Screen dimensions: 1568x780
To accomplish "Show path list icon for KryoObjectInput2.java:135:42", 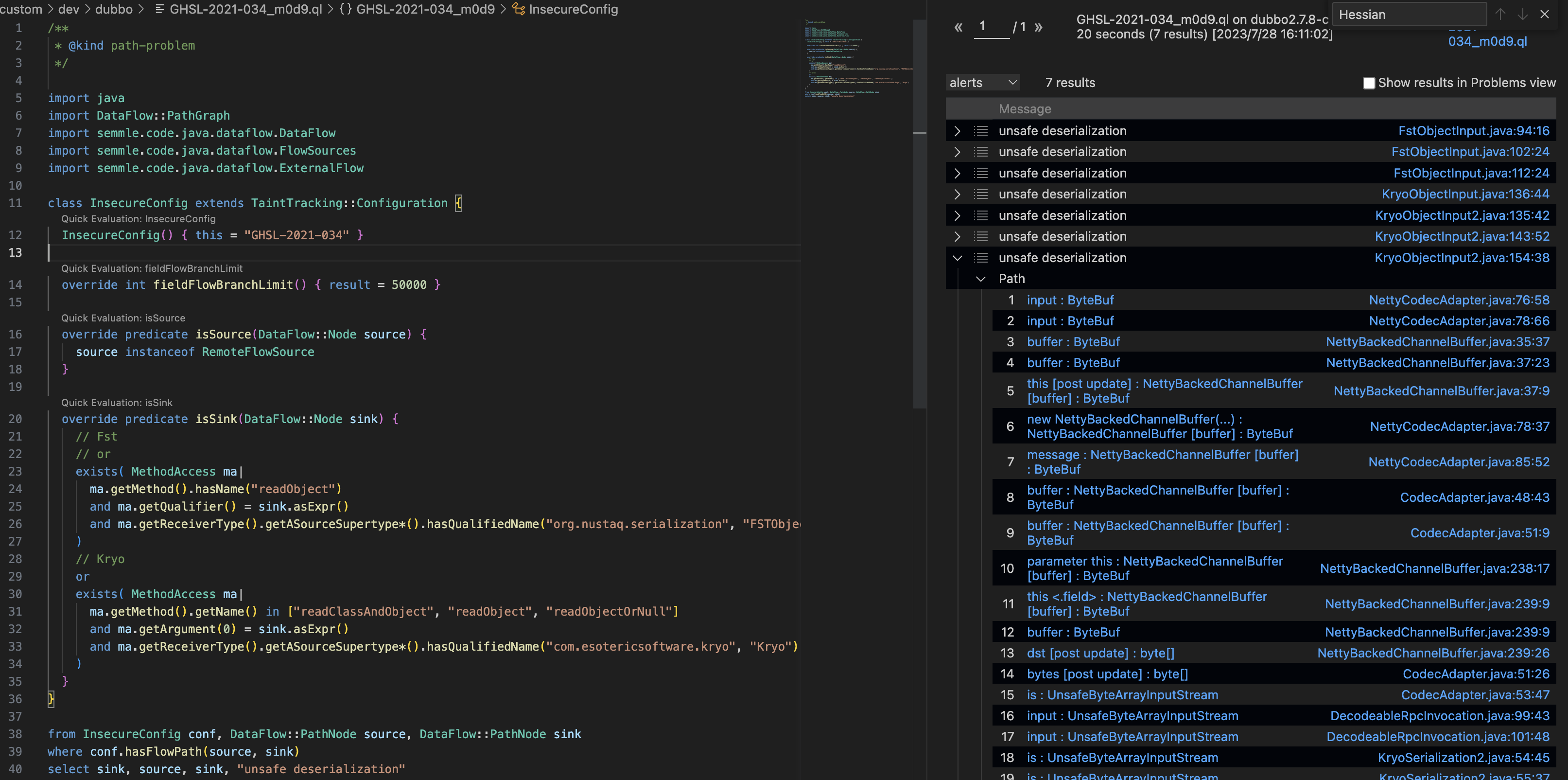I will (981, 215).
